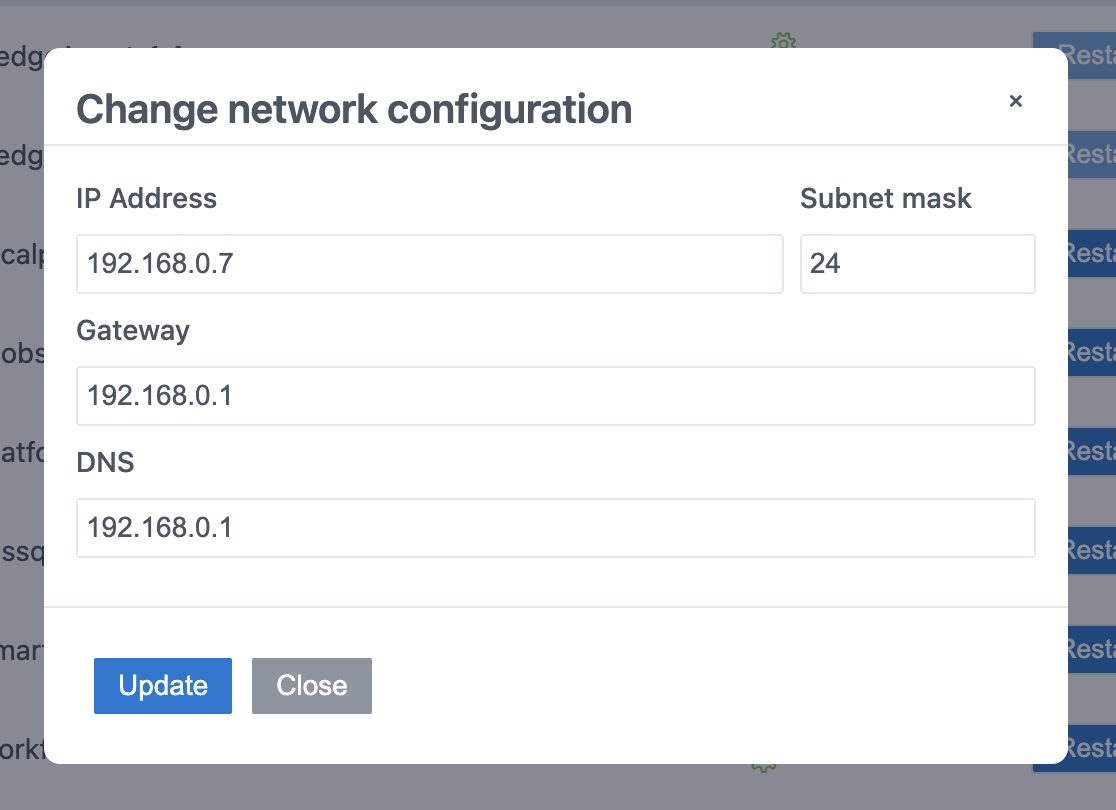
Task: Restart the service in the 'calp' row
Action: pyautogui.click(x=1091, y=254)
